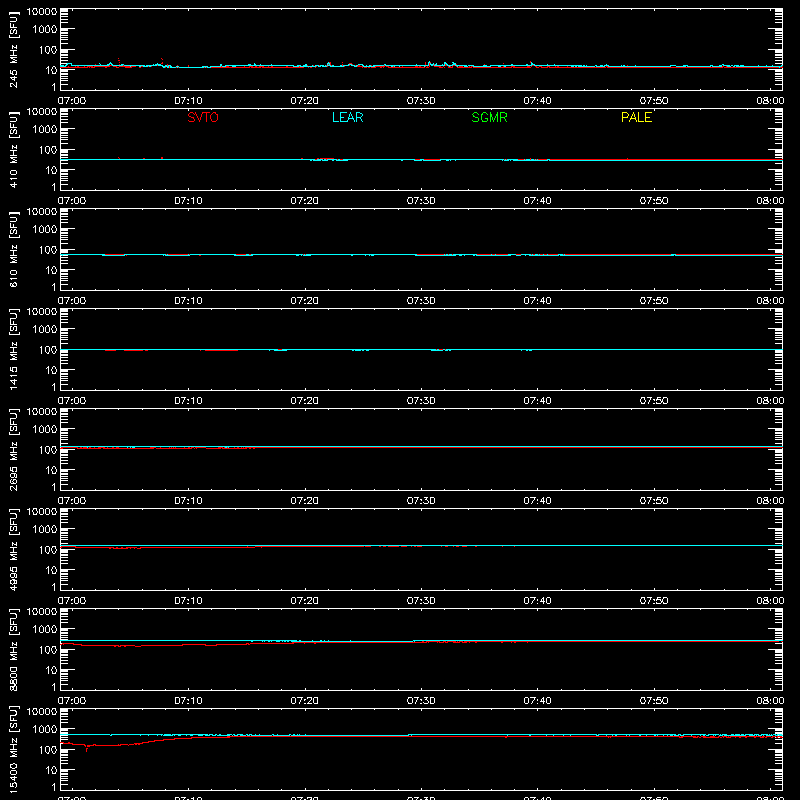Click 07:30 tick label under 245 MHz plot

(x=421, y=101)
